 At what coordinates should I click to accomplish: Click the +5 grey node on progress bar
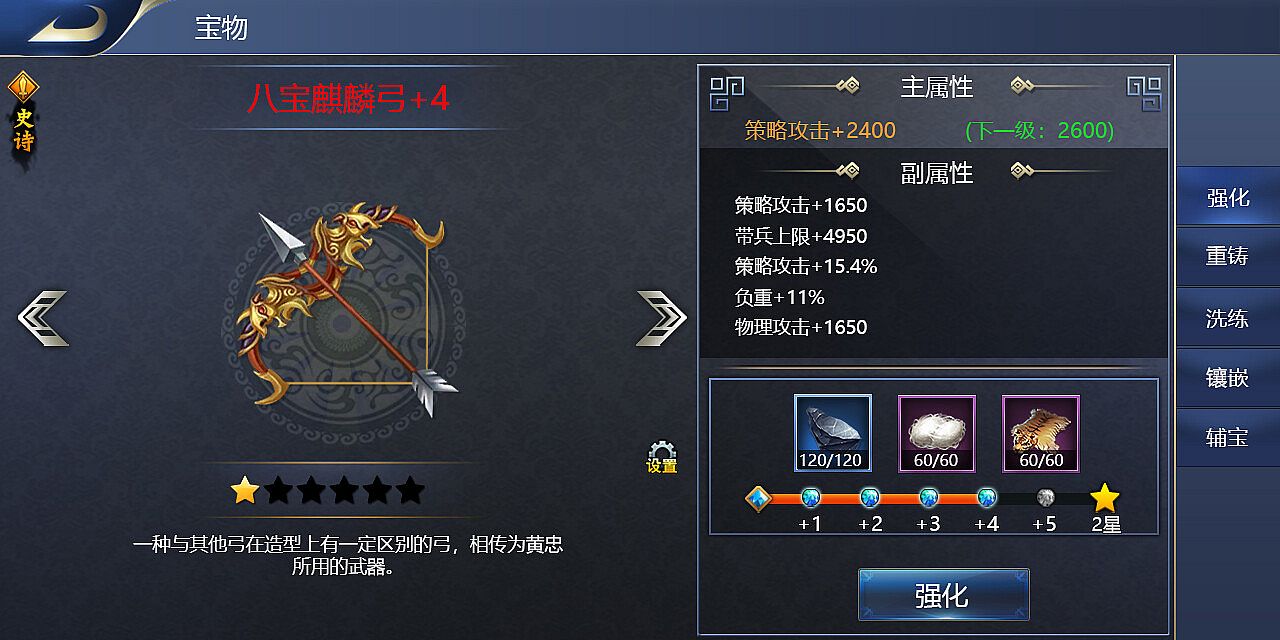[x=1046, y=497]
